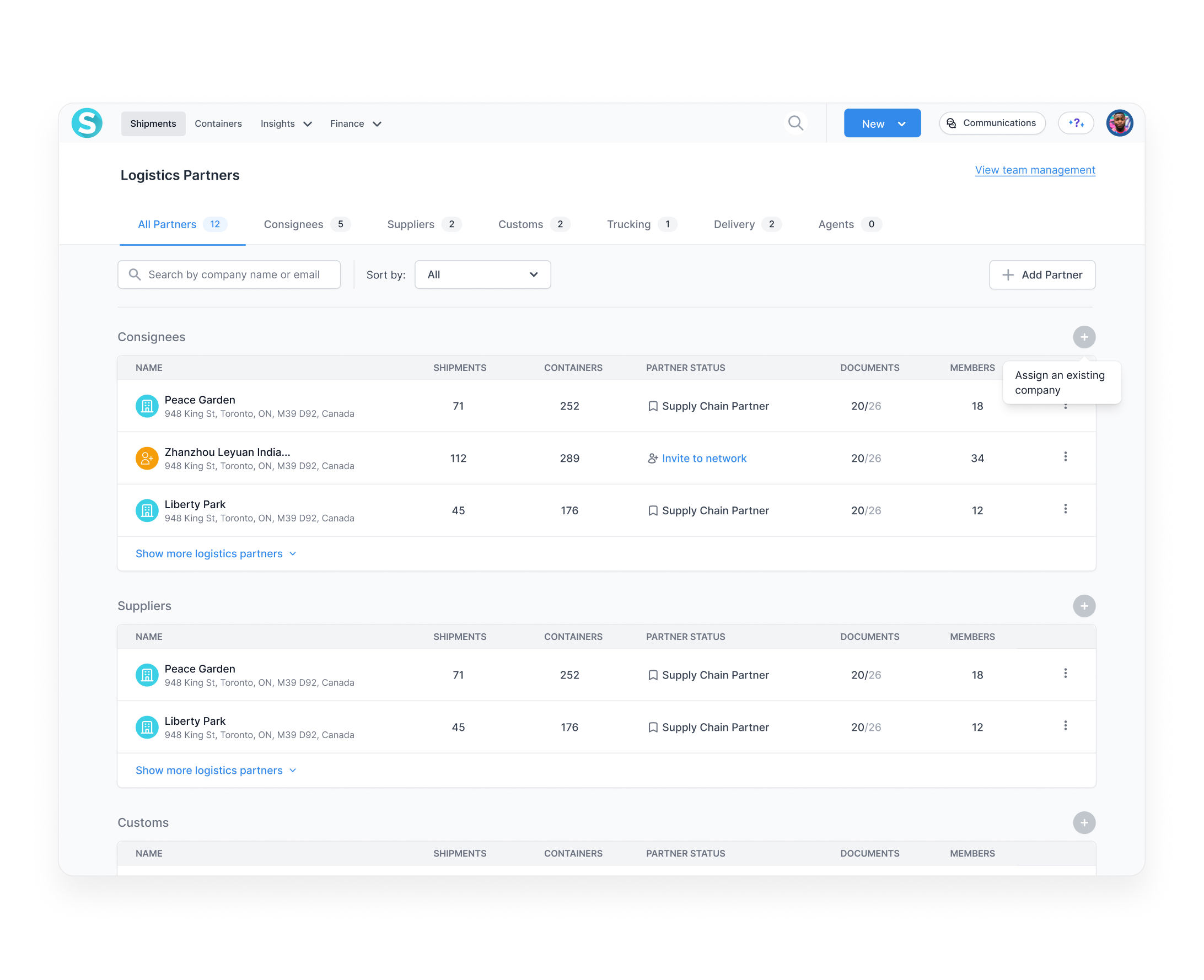This screenshot has height=980, width=1204.
Task: Open the Communications button
Action: (x=992, y=123)
